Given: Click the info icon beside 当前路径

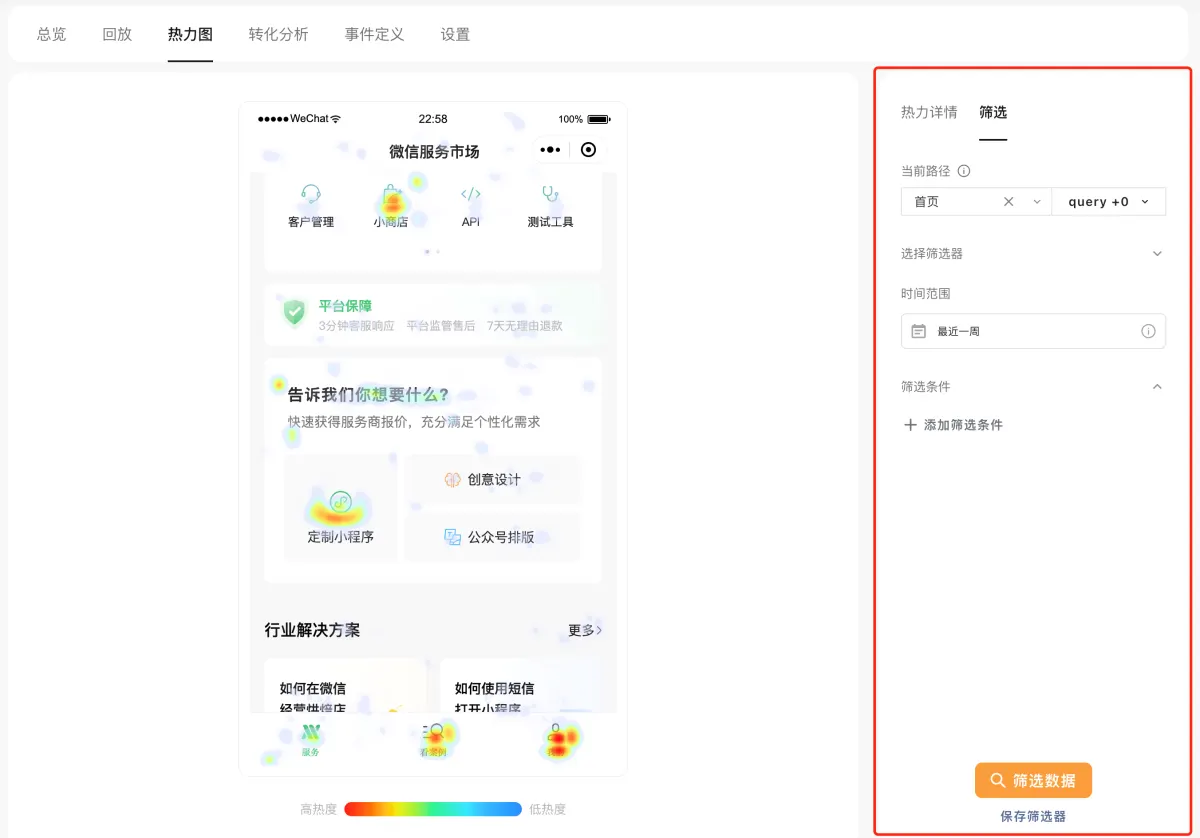Looking at the screenshot, I should (x=964, y=171).
